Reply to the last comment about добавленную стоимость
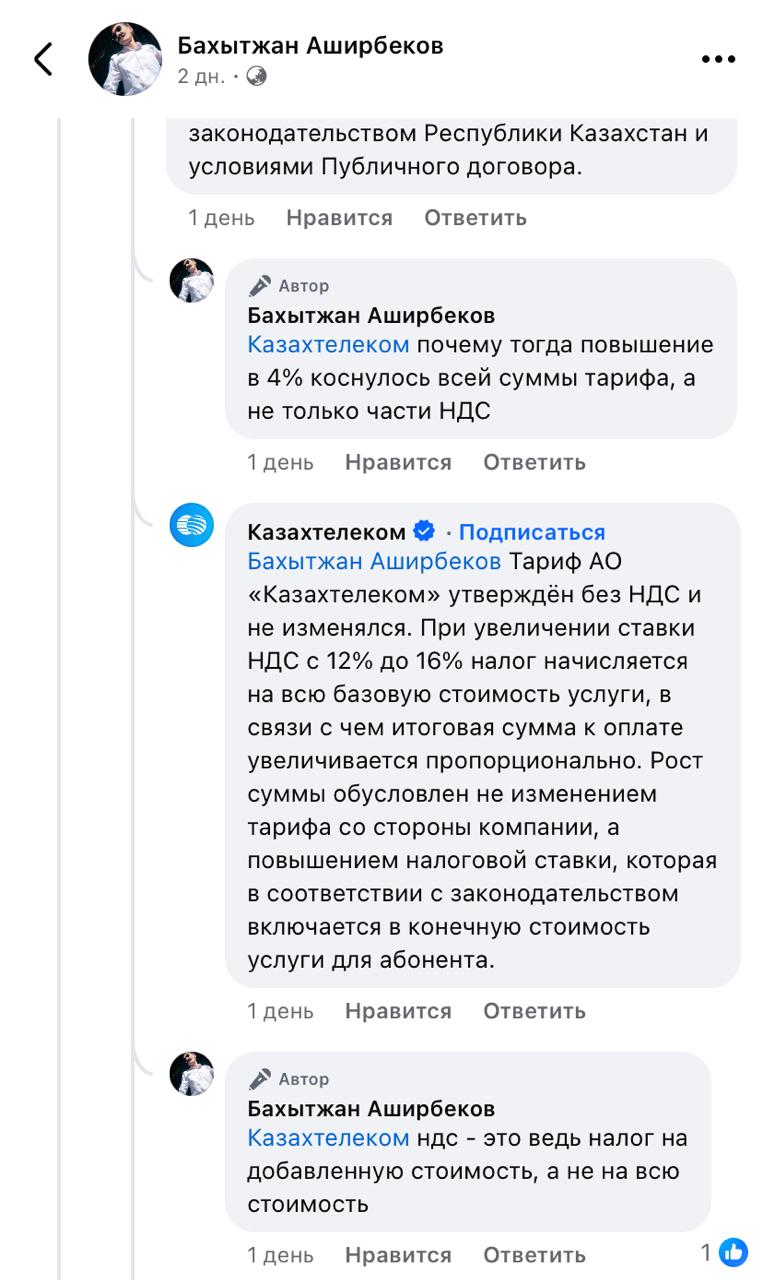 point(534,1254)
